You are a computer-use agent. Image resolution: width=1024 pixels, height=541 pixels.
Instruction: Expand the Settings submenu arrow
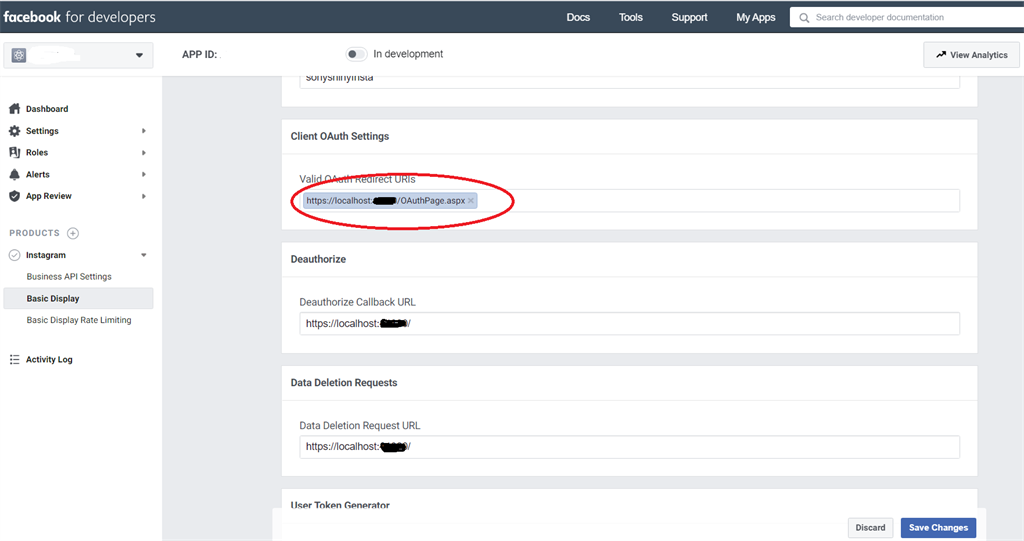[144, 131]
